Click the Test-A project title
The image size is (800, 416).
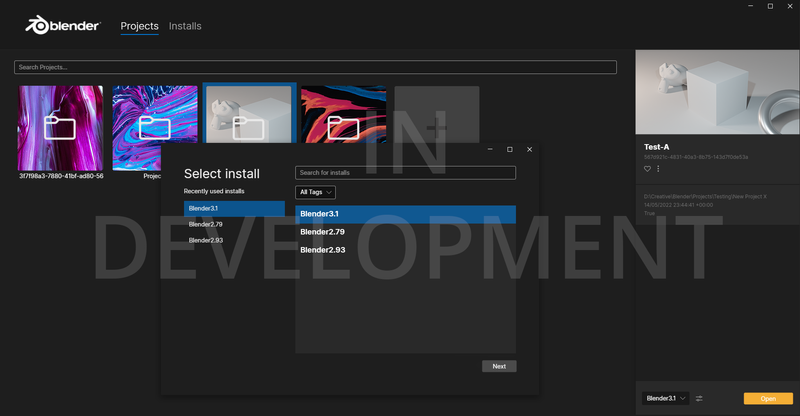[656, 147]
